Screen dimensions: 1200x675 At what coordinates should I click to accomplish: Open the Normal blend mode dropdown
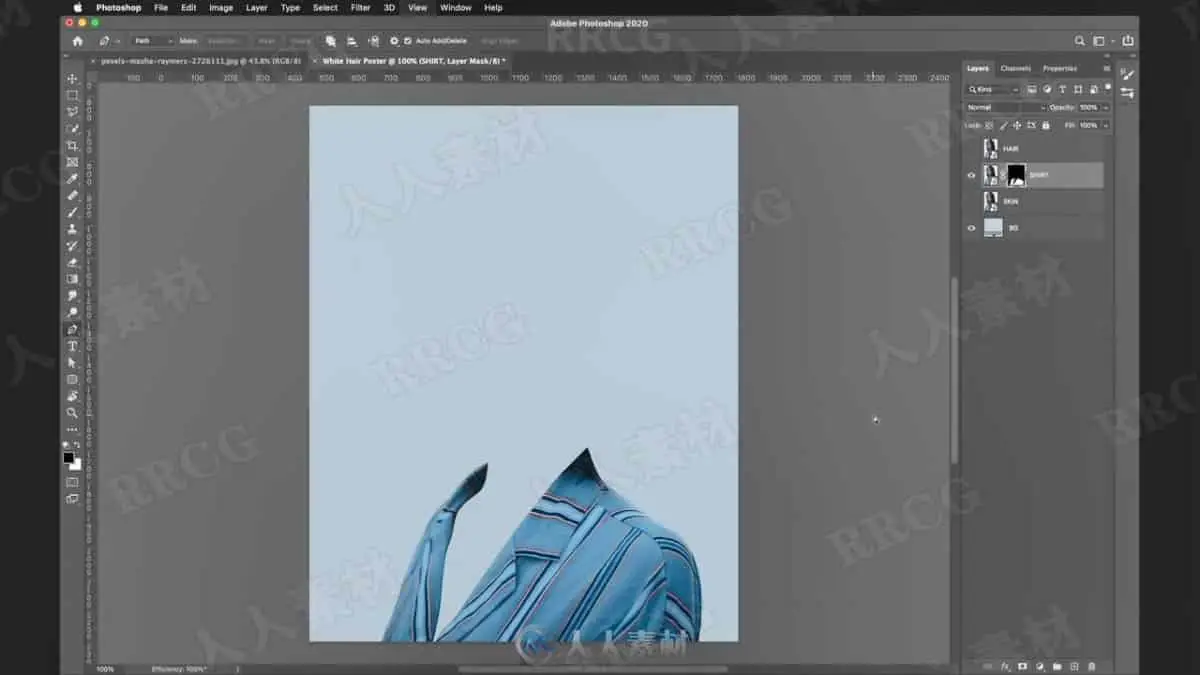(1005, 107)
